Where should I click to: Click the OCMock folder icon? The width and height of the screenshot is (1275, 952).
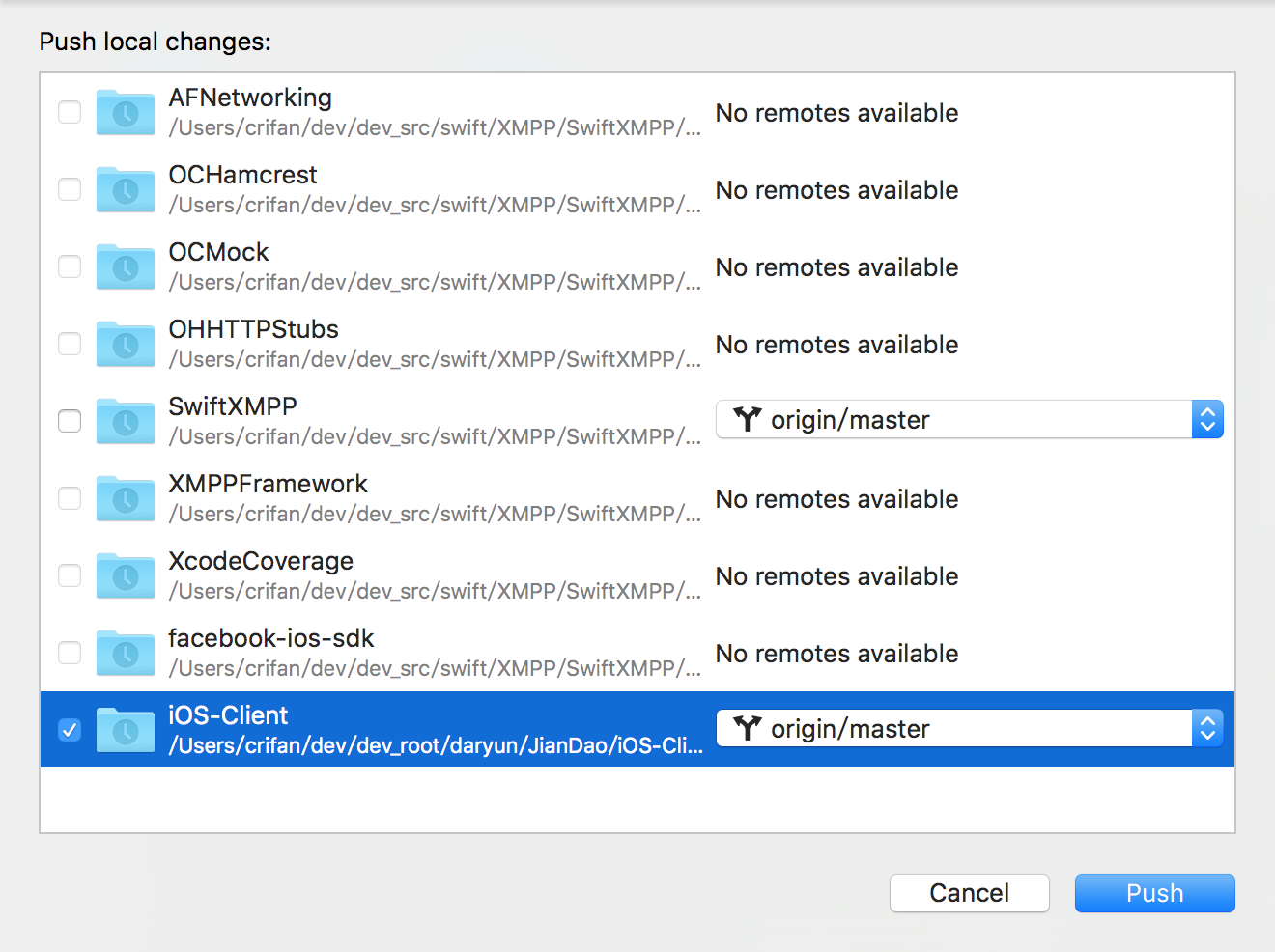pyautogui.click(x=126, y=267)
